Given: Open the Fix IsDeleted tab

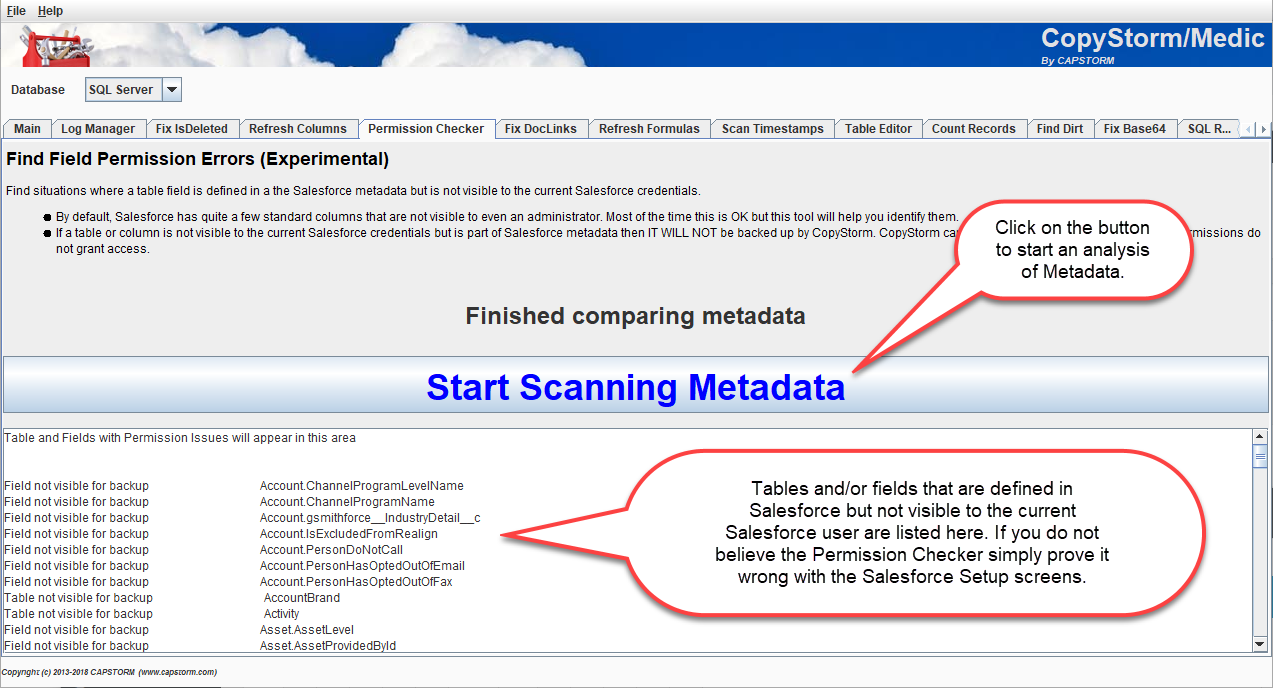Looking at the screenshot, I should (x=192, y=129).
